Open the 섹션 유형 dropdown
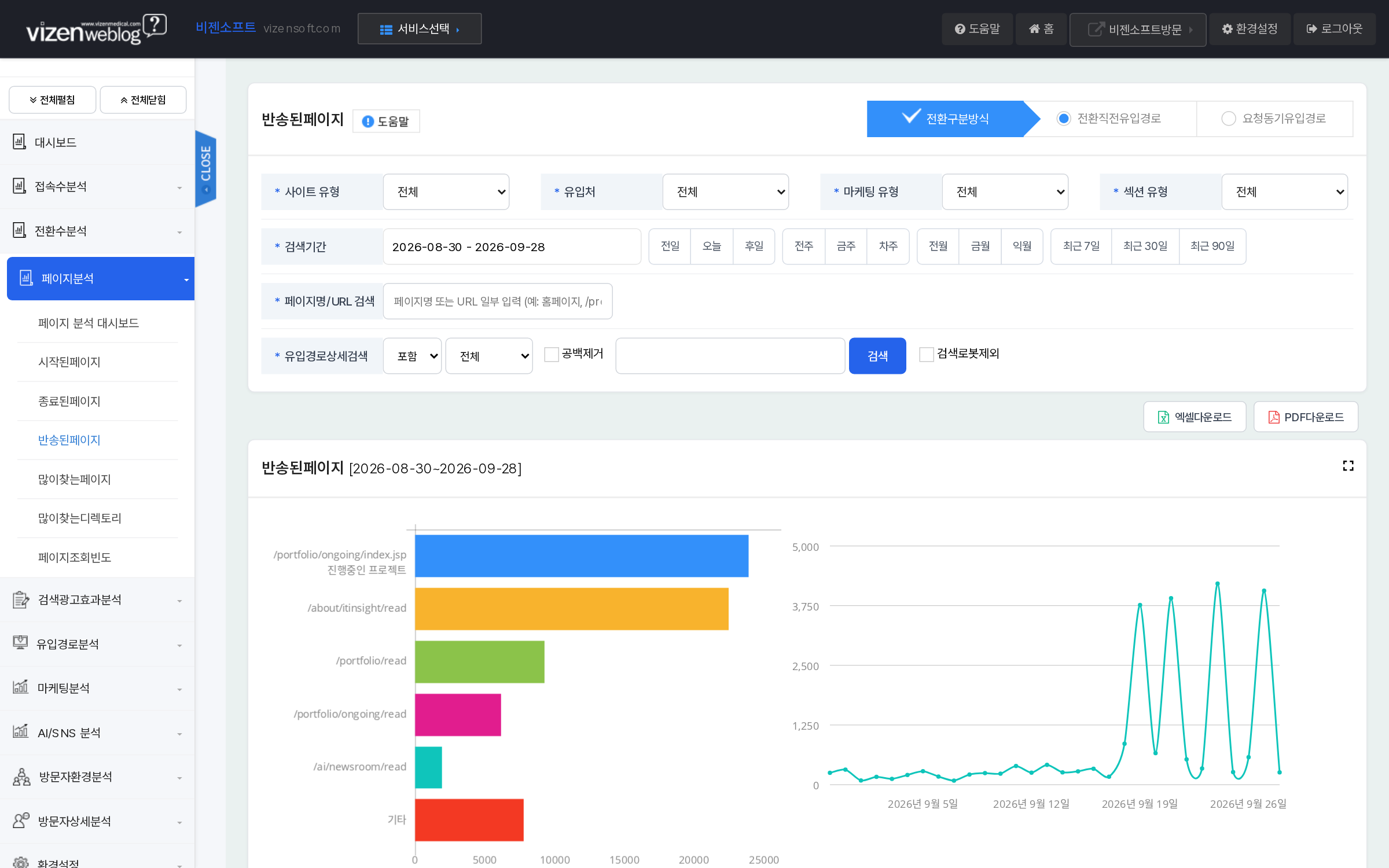Viewport: 1389px width, 868px height. coord(1285,192)
